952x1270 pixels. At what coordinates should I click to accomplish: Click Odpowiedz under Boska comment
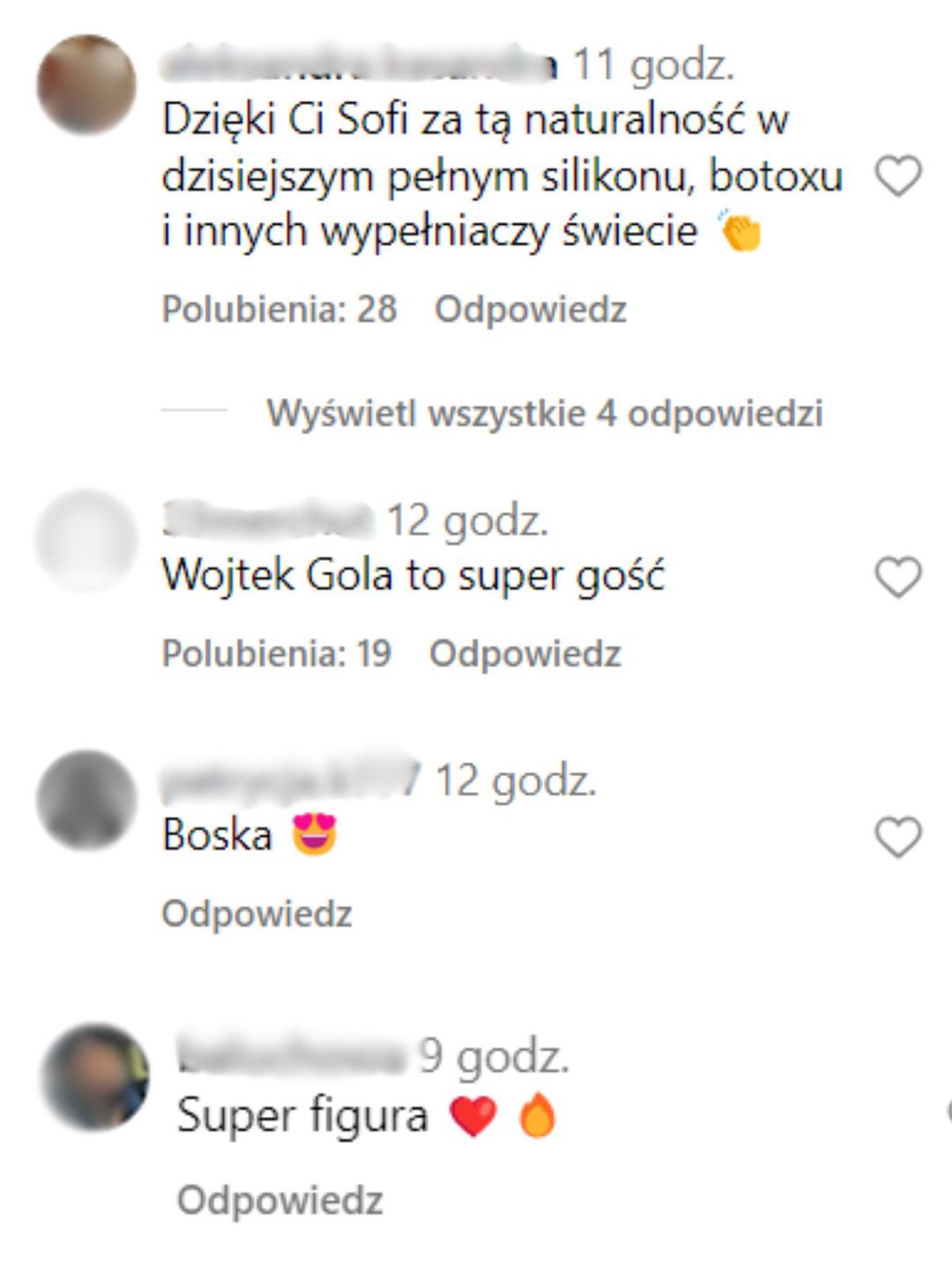257,914
